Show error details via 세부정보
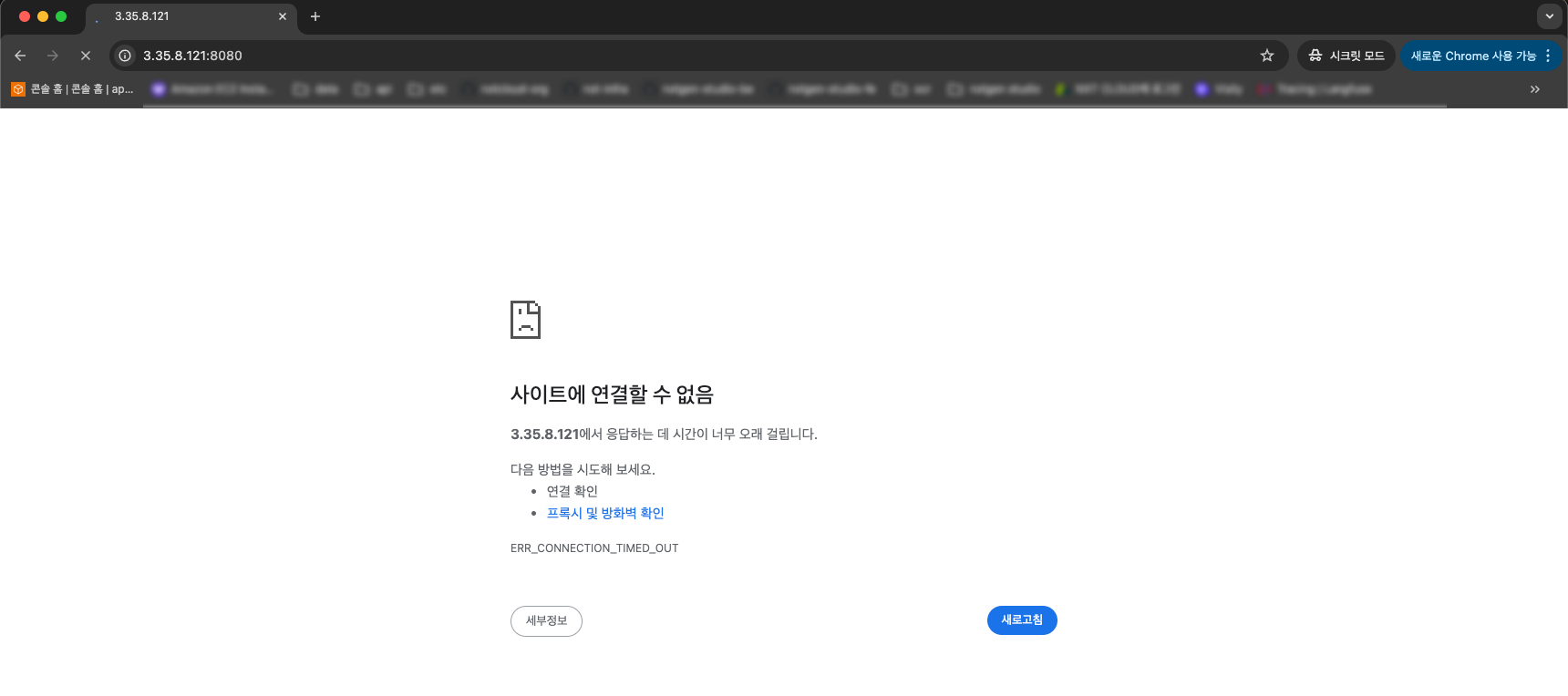This screenshot has height=696, width=1568. (546, 621)
